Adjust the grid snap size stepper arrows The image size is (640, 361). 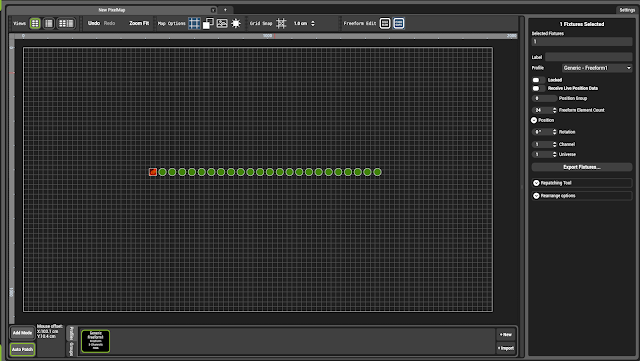[x=313, y=23]
